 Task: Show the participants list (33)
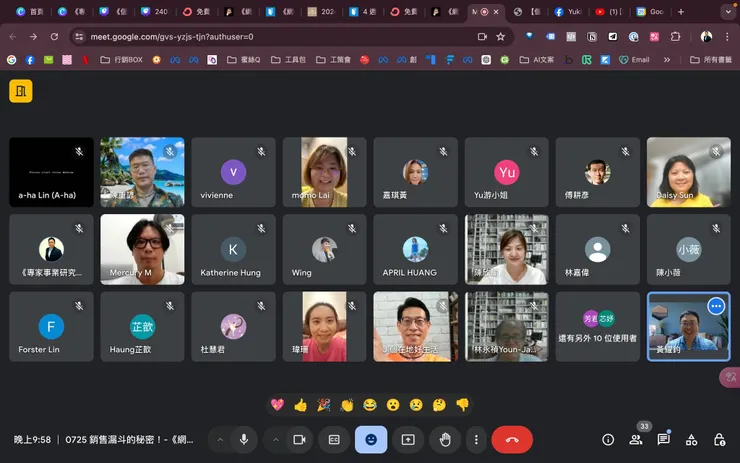tap(636, 440)
